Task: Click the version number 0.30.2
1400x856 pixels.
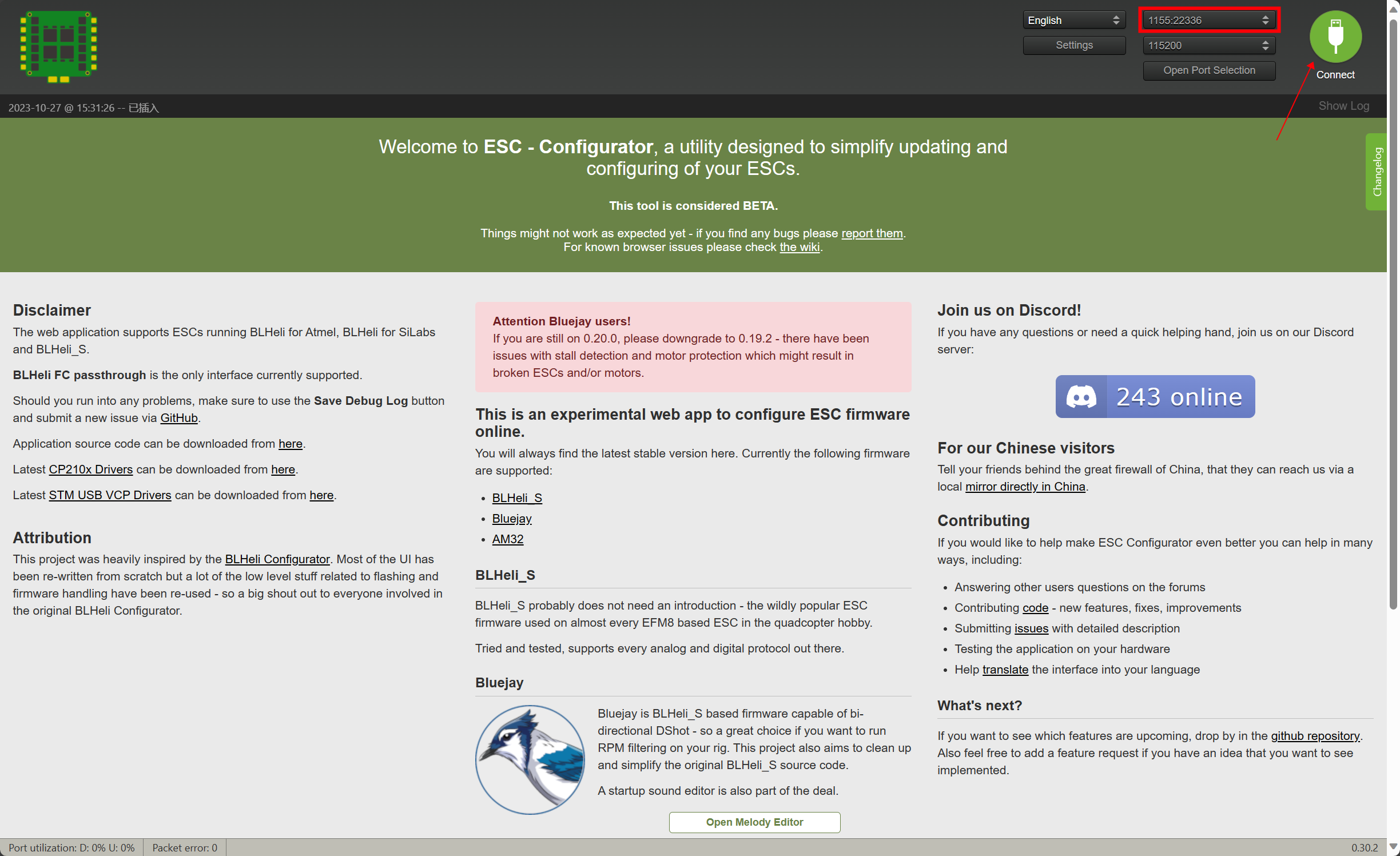Action: [1364, 847]
